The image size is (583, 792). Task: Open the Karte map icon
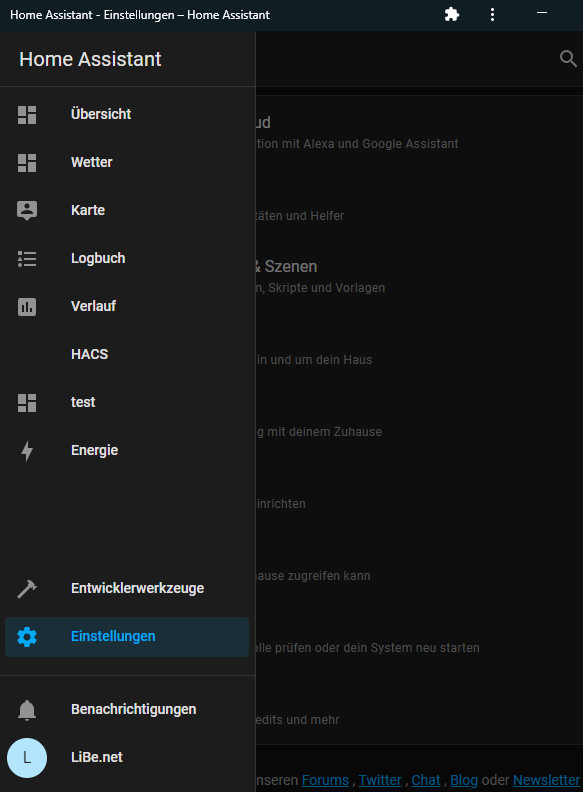point(27,211)
